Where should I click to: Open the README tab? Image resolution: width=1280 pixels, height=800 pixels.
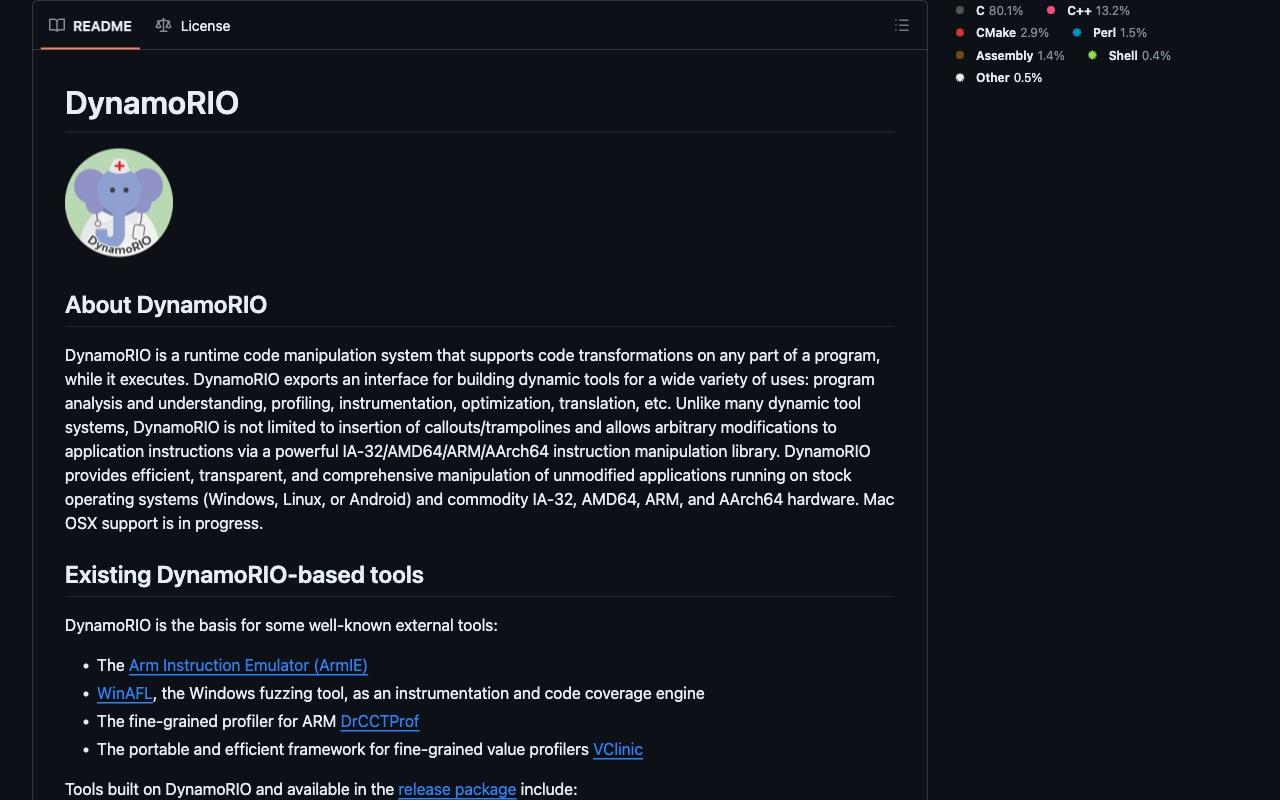pyautogui.click(x=90, y=26)
